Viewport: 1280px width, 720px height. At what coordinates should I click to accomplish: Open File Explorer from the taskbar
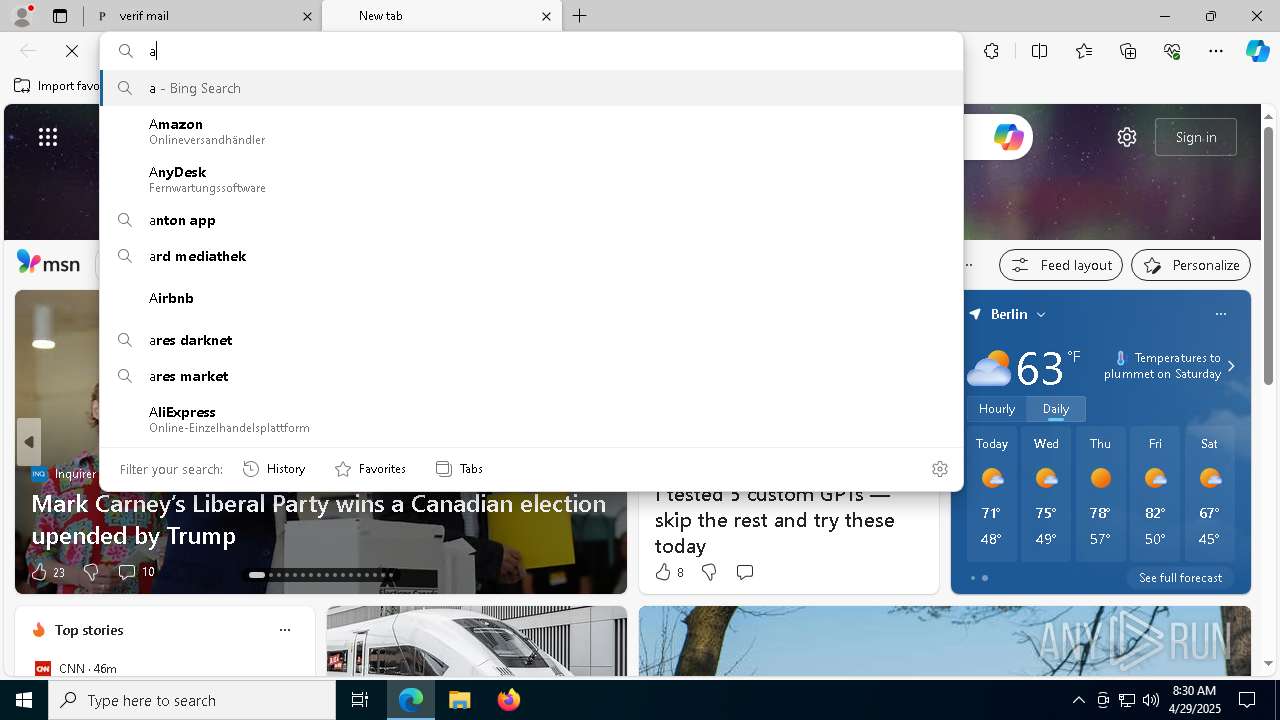459,700
